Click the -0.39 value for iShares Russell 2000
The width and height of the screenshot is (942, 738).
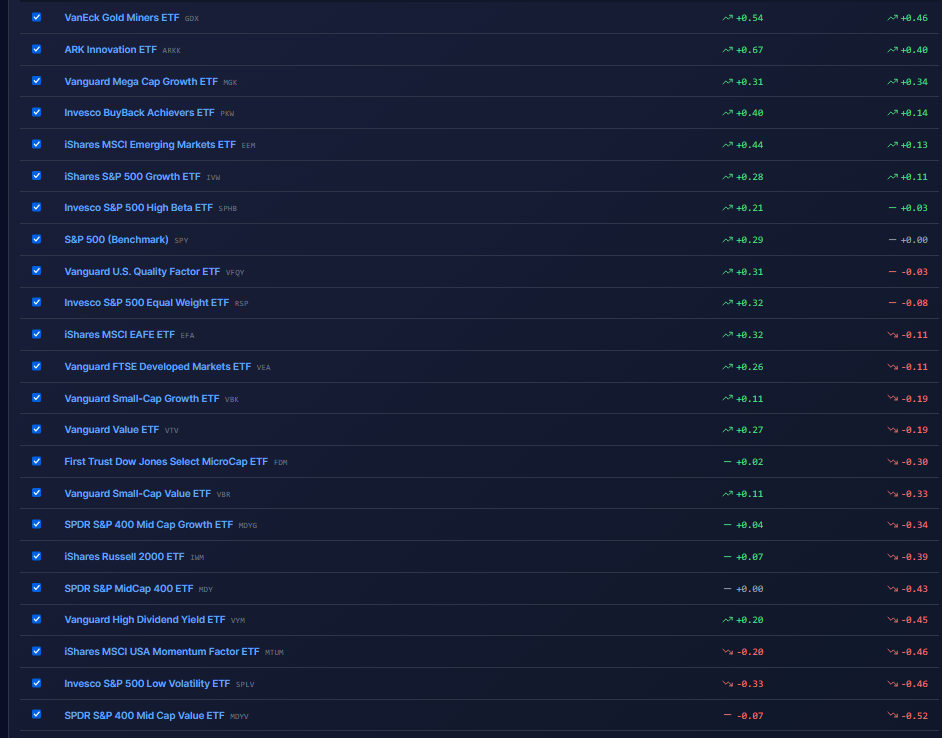(x=914, y=557)
